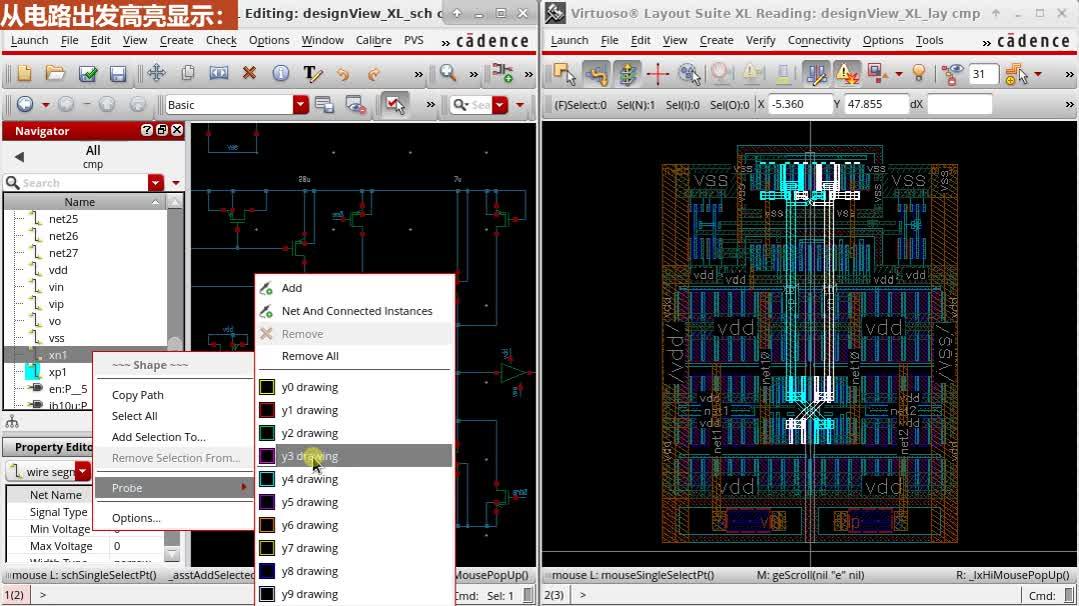Pick the y3 drawing color swatch
This screenshot has height=606, width=1079.
click(267, 456)
